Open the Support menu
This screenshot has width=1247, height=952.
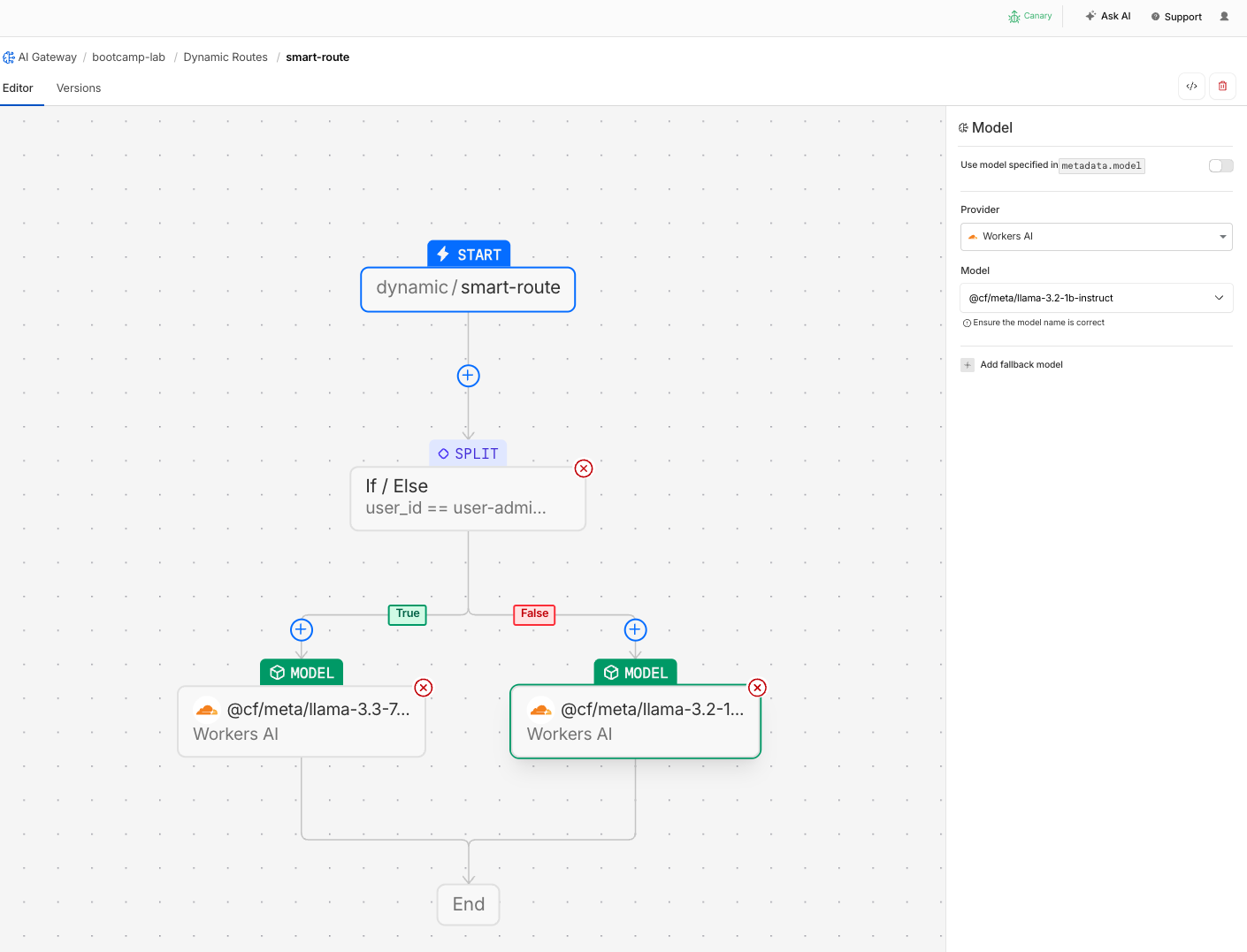(1176, 17)
